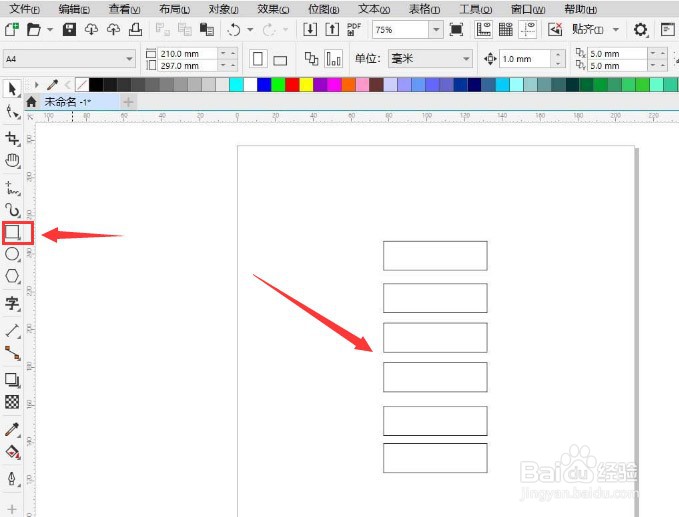Viewport: 679px width, 517px height.
Task: Set page to landscape orientation
Action: point(280,60)
